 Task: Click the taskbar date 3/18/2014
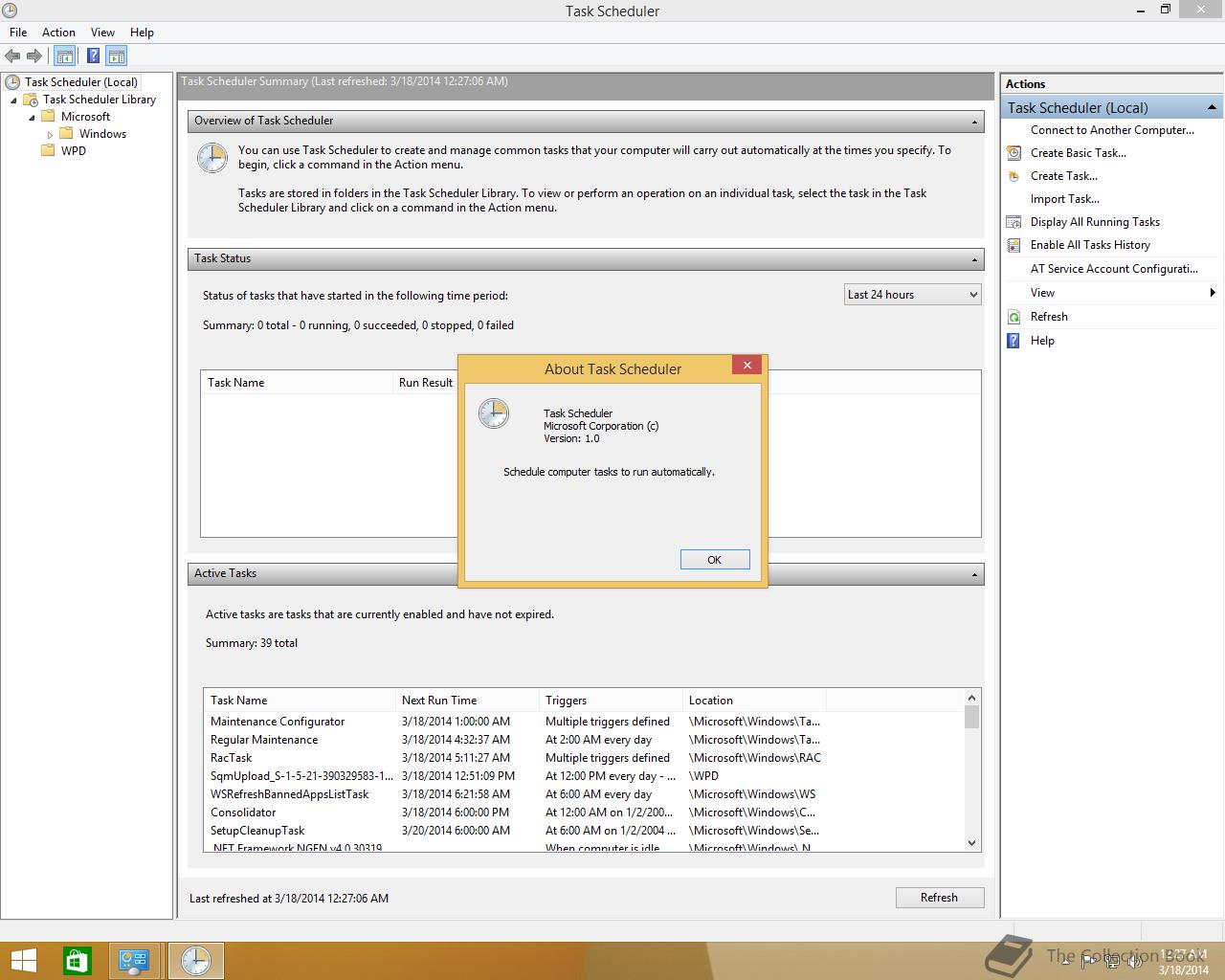pyautogui.click(x=1184, y=969)
